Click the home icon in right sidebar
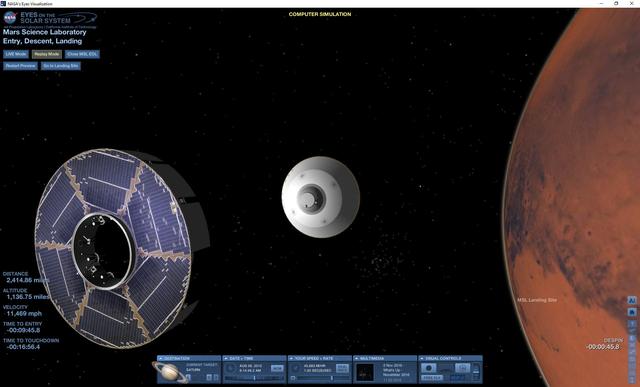Viewport: 640px width, 387px height. [632, 312]
